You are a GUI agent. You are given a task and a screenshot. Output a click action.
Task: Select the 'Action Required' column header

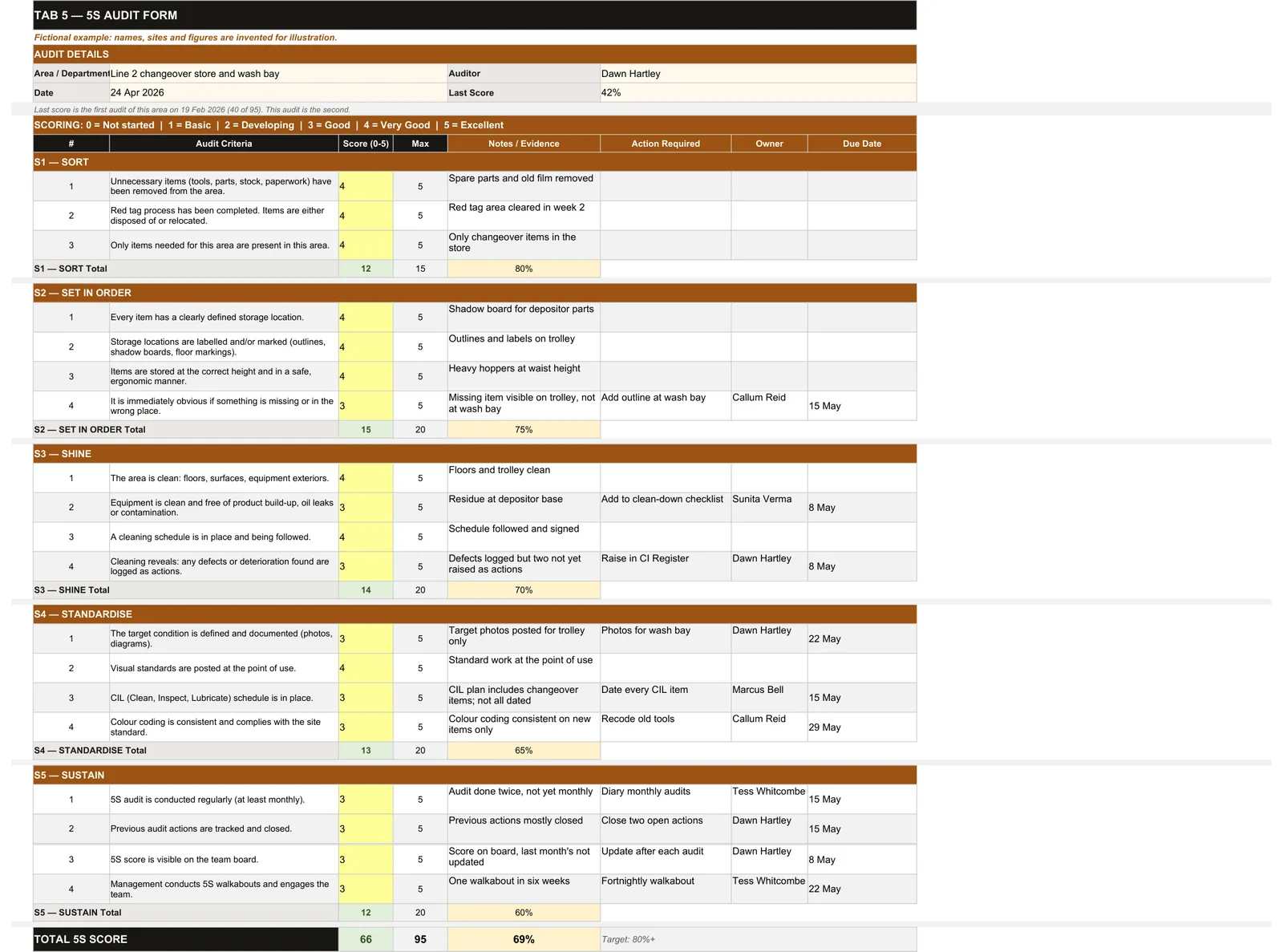pos(666,144)
